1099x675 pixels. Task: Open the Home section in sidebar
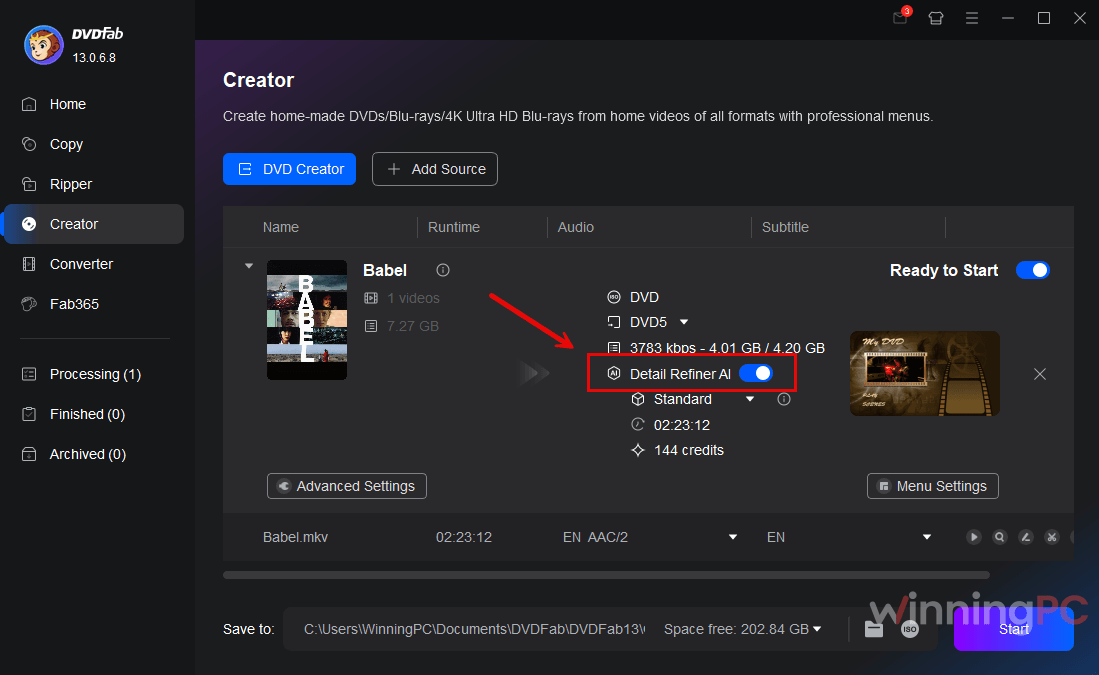click(x=67, y=104)
